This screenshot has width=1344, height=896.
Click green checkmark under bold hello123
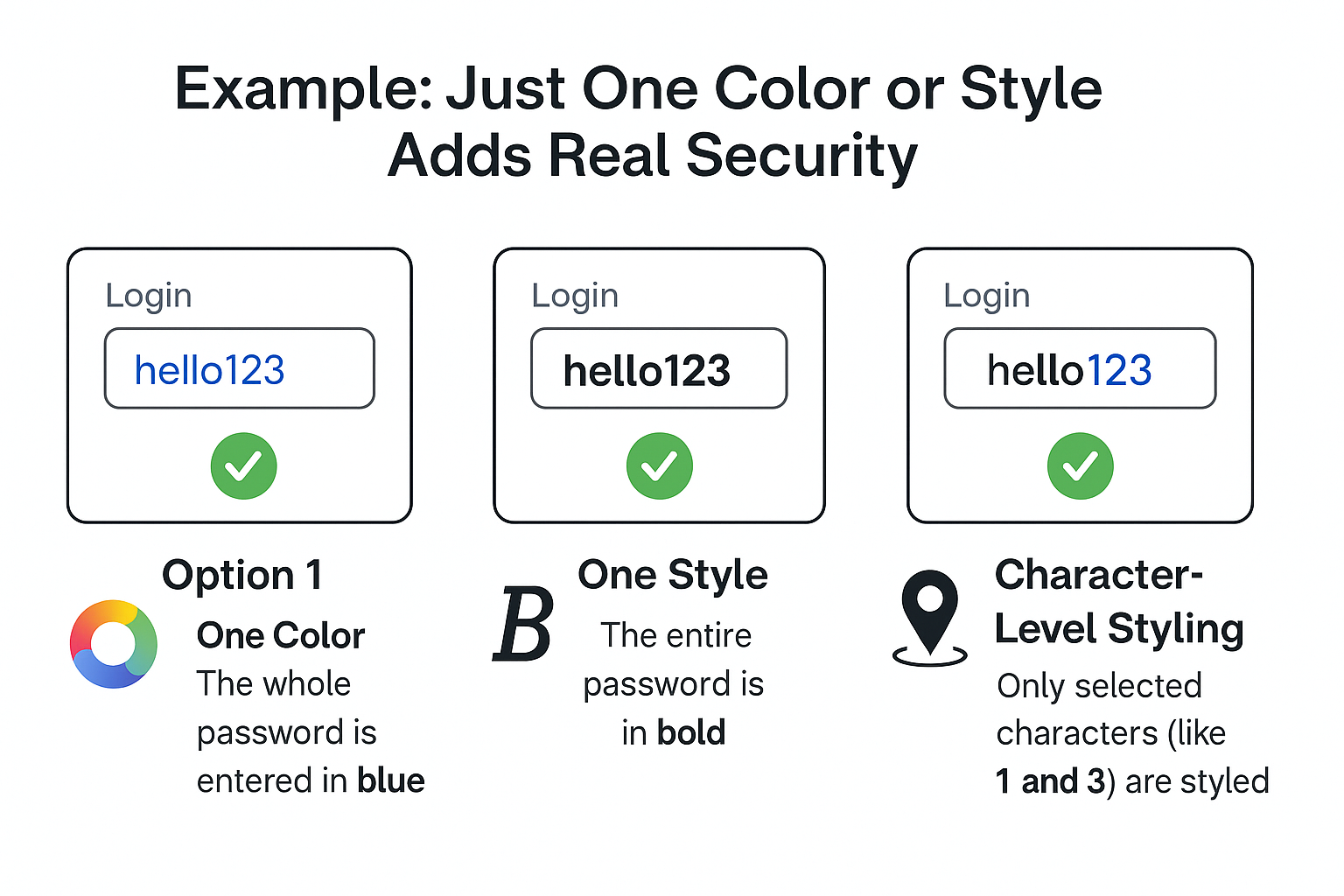pyautogui.click(x=659, y=465)
